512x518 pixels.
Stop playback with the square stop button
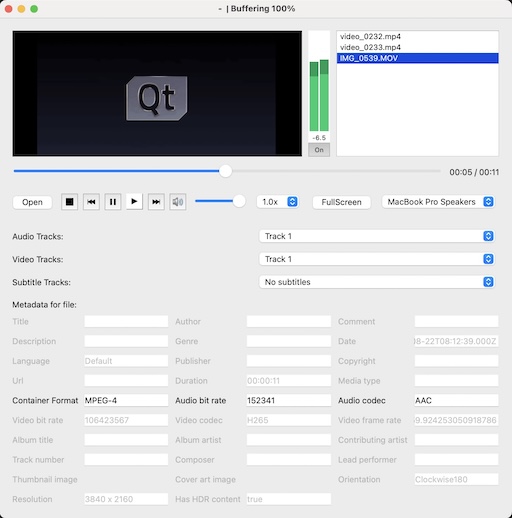tap(69, 202)
